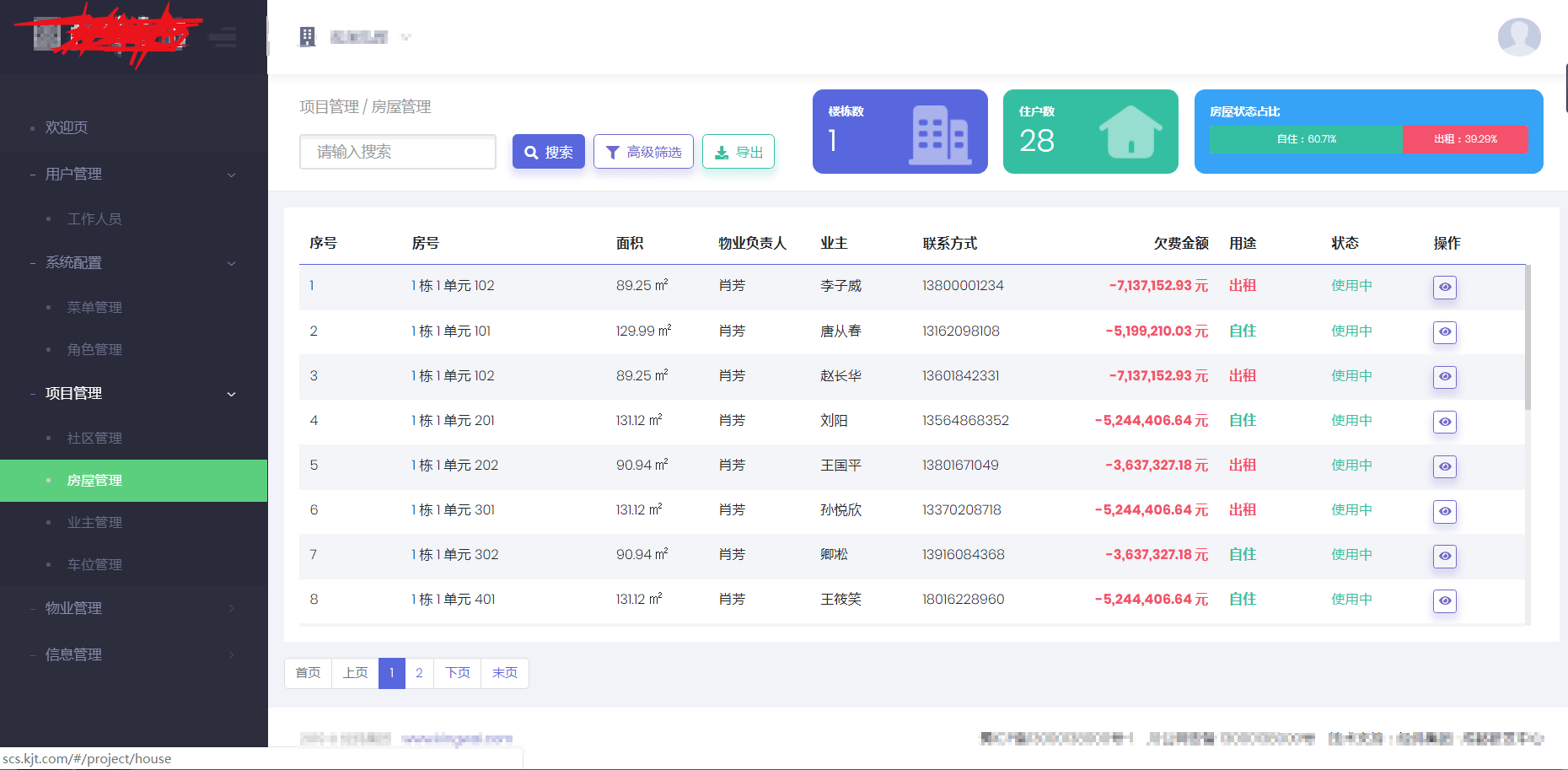Go to 车位管理 menu item

pos(94,565)
